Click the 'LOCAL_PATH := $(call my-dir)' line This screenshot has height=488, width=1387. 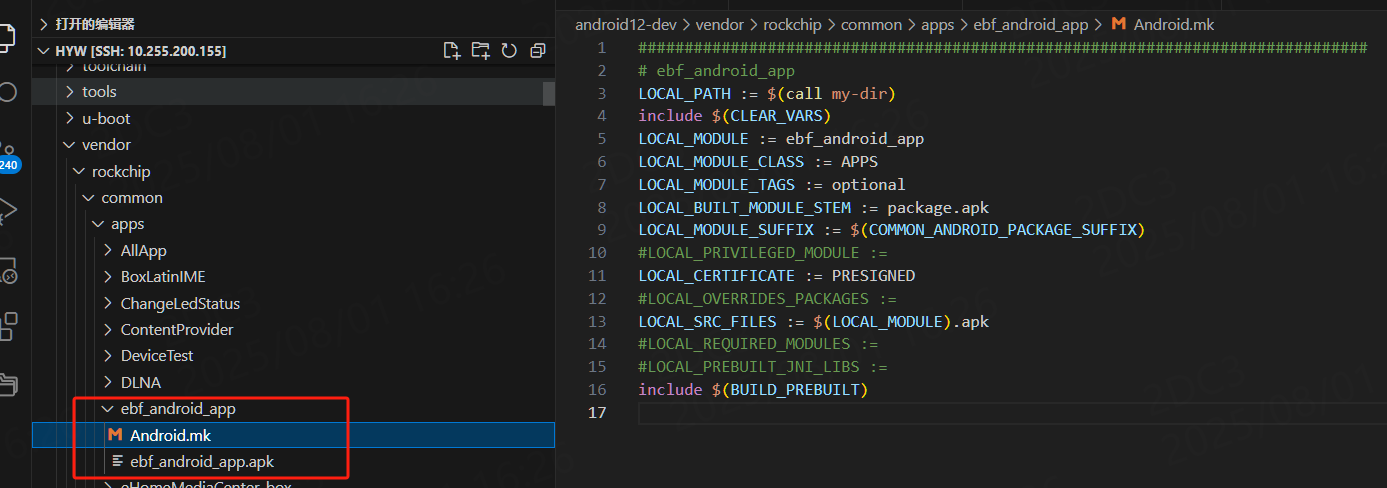(767, 93)
